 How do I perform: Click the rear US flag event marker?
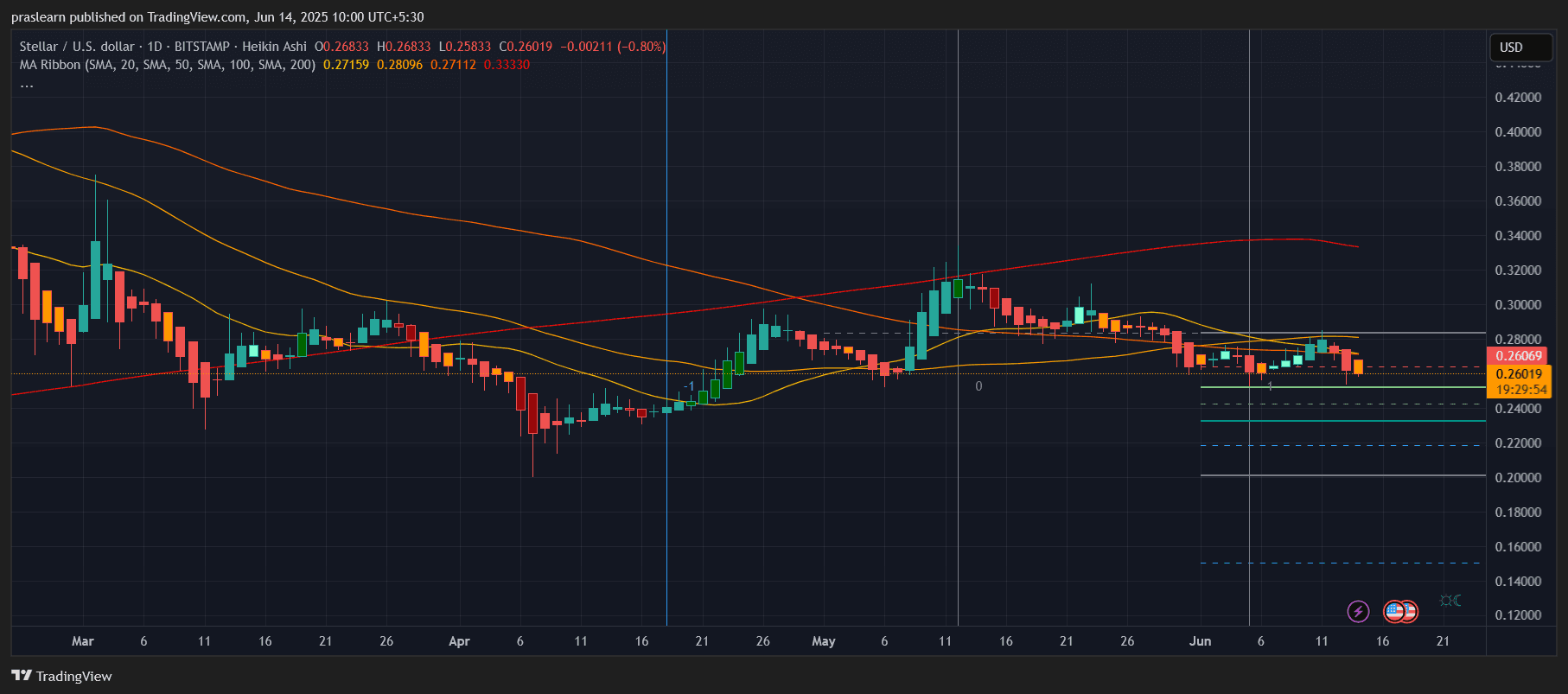pos(1410,612)
